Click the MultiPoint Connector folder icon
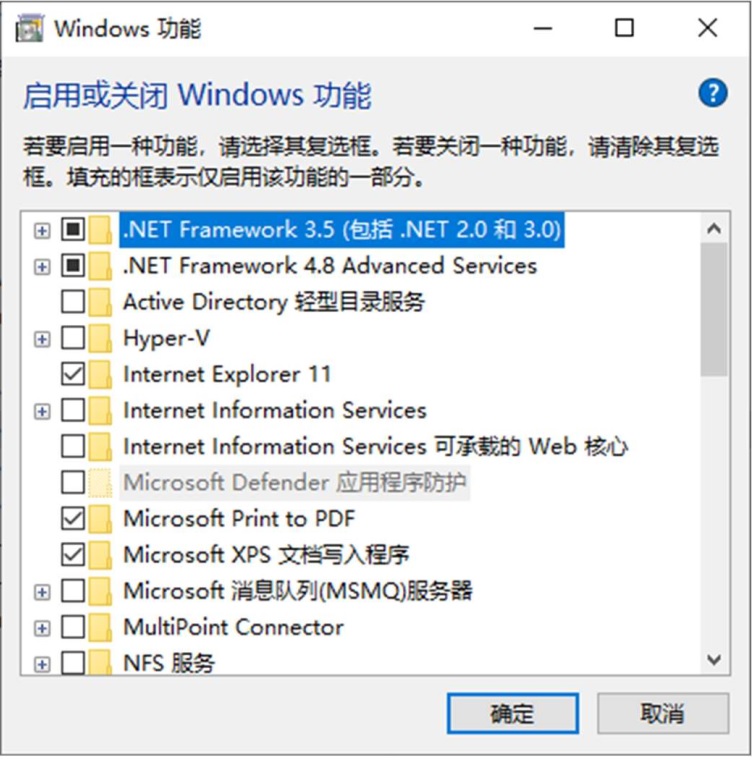Image resolution: width=755 pixels, height=760 pixels. tap(100, 627)
